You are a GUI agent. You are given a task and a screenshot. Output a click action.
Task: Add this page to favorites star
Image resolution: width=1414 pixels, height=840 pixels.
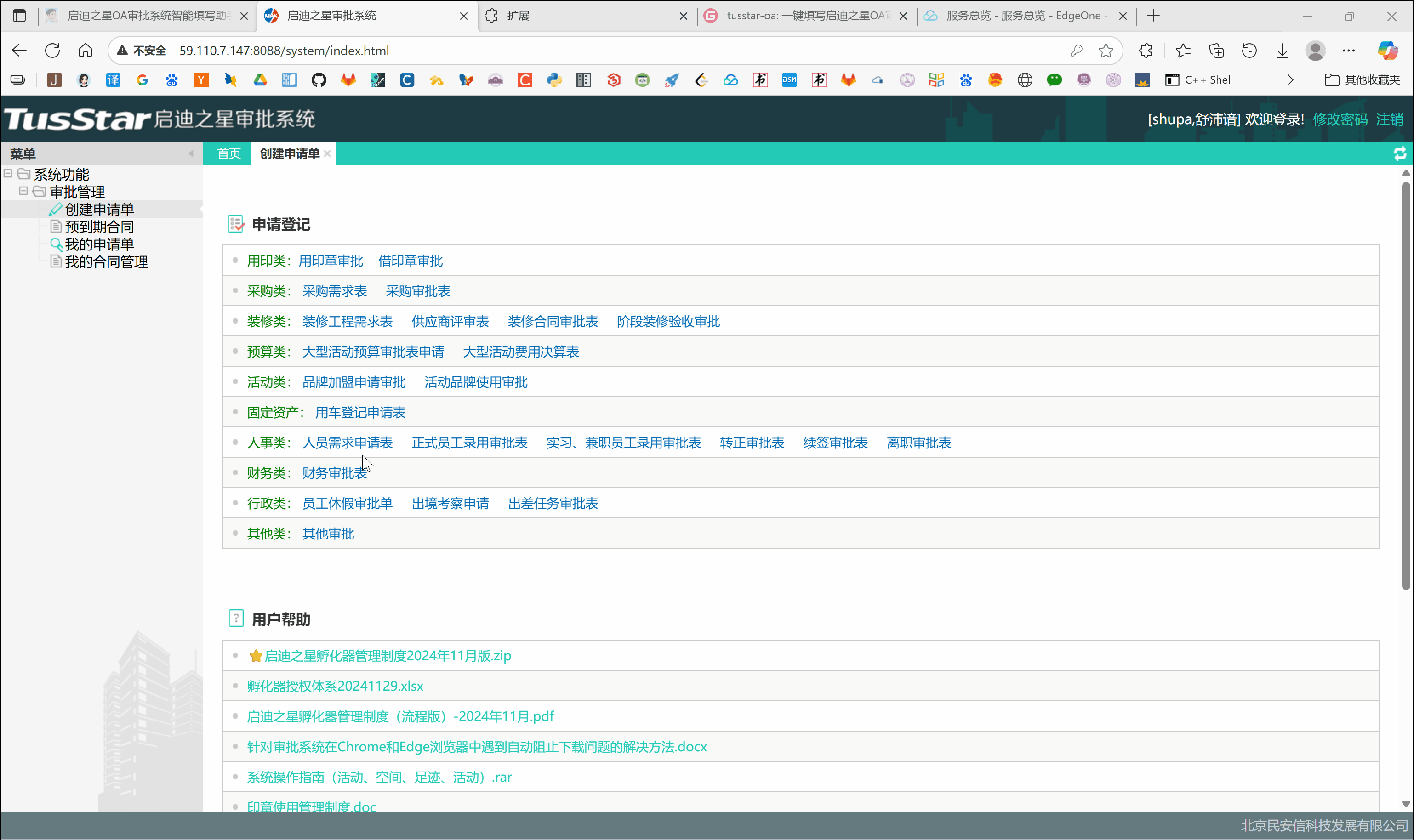[1106, 51]
